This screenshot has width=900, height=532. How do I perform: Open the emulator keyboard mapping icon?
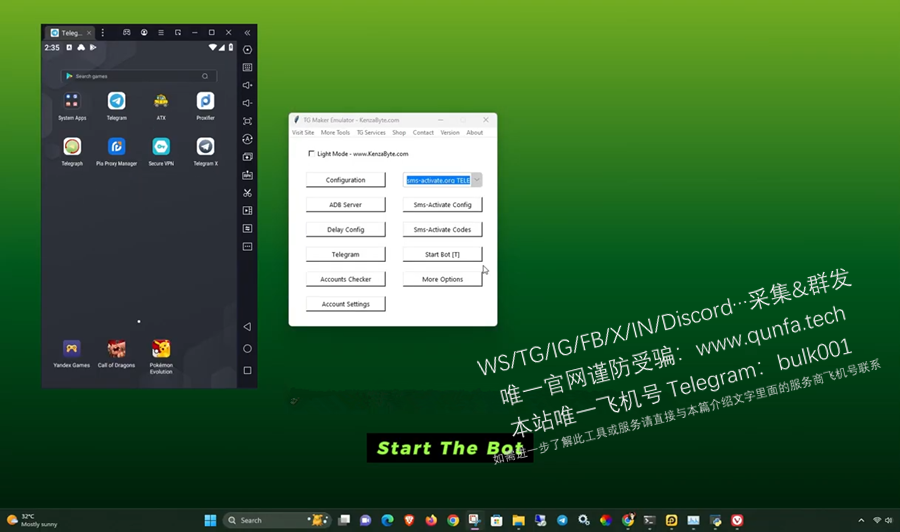pyautogui.click(x=247, y=67)
